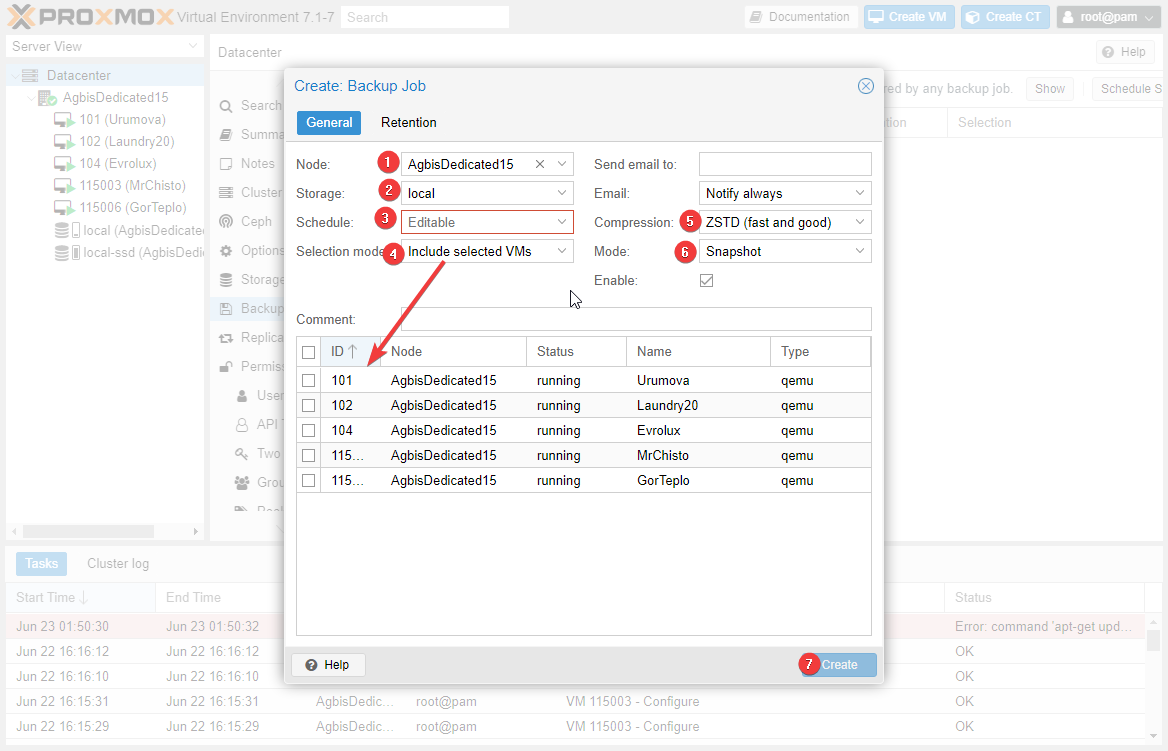Click the Search magnifier icon in side menu
Viewport: 1168px width, 751px height.
tap(226, 106)
